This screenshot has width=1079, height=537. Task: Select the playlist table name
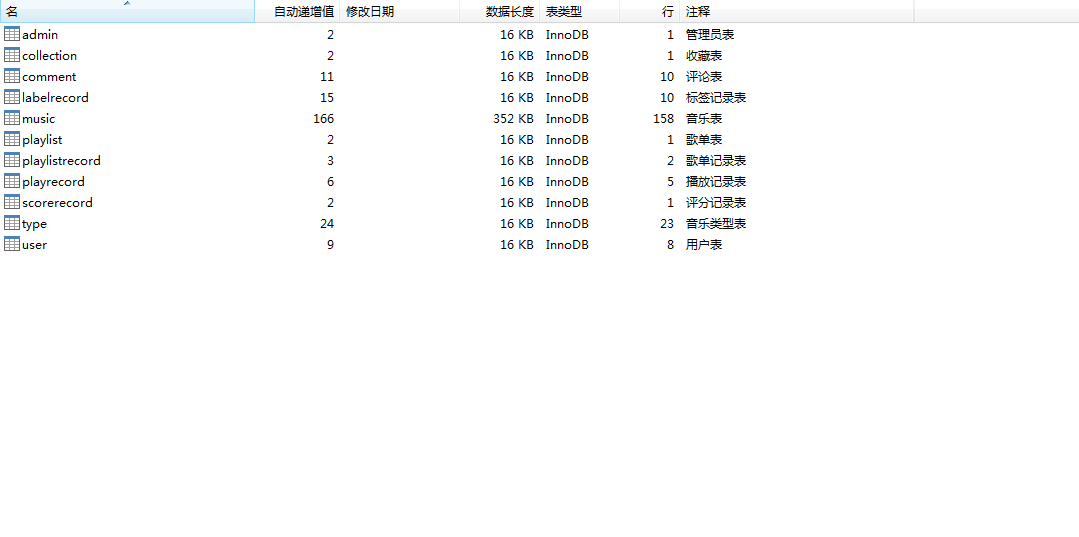(42, 140)
